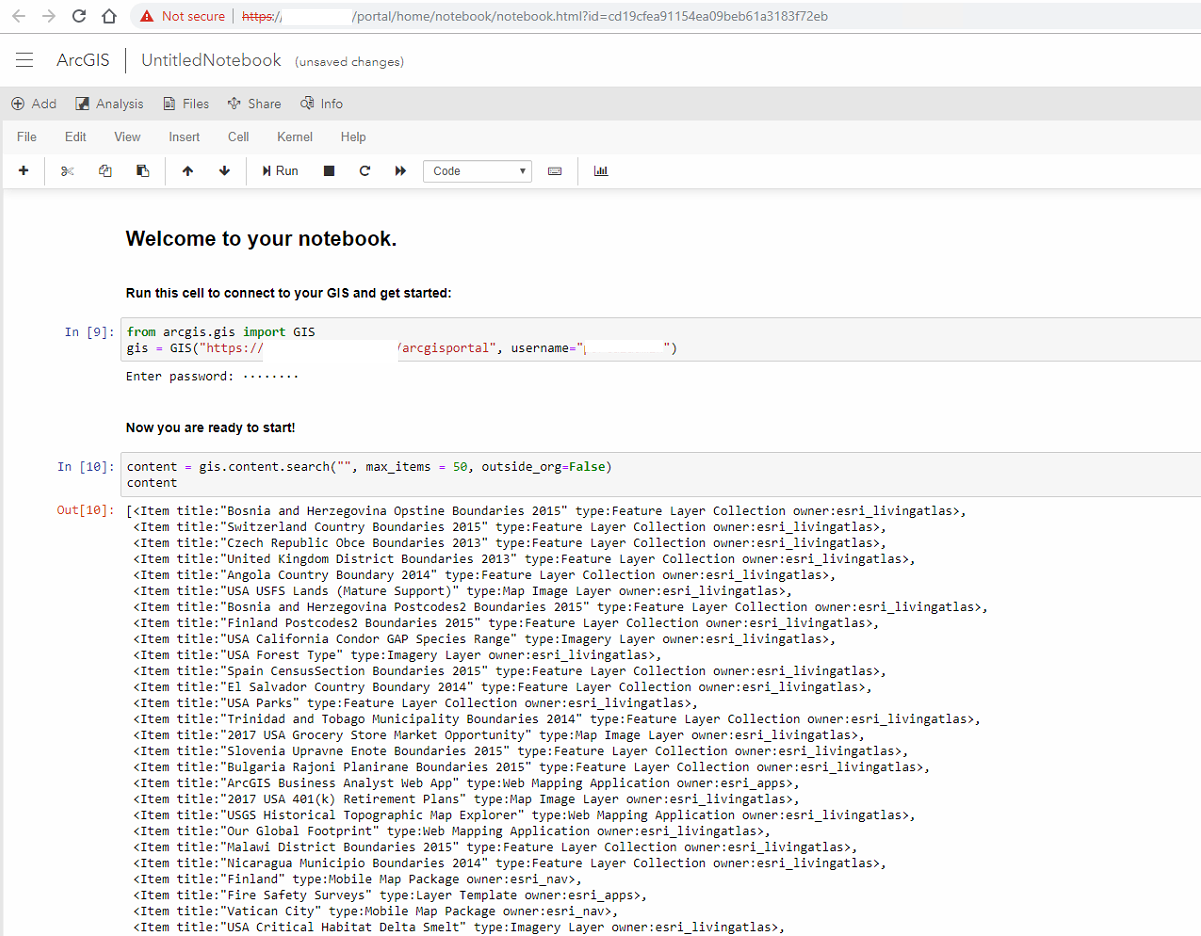The height and width of the screenshot is (936, 1201).
Task: Reload the page in the browser
Action: point(80,16)
